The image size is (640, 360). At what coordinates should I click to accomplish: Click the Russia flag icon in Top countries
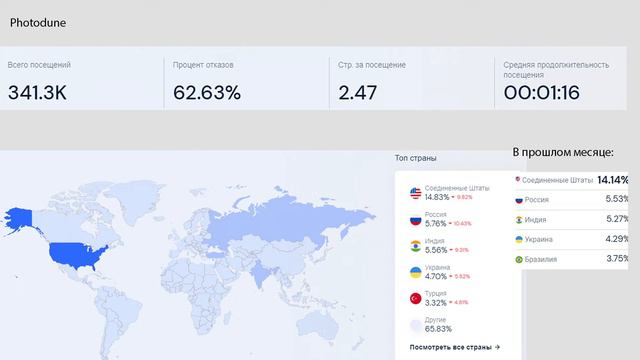(x=416, y=220)
